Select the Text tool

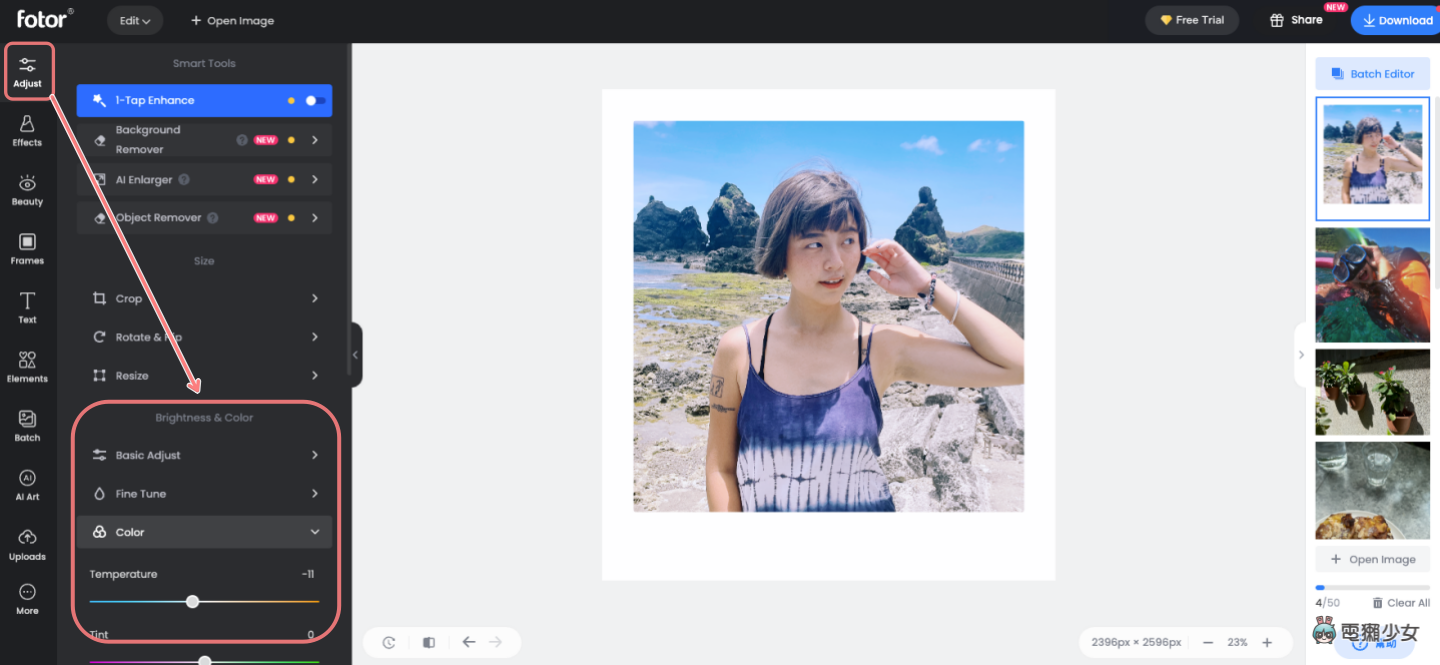[27, 306]
